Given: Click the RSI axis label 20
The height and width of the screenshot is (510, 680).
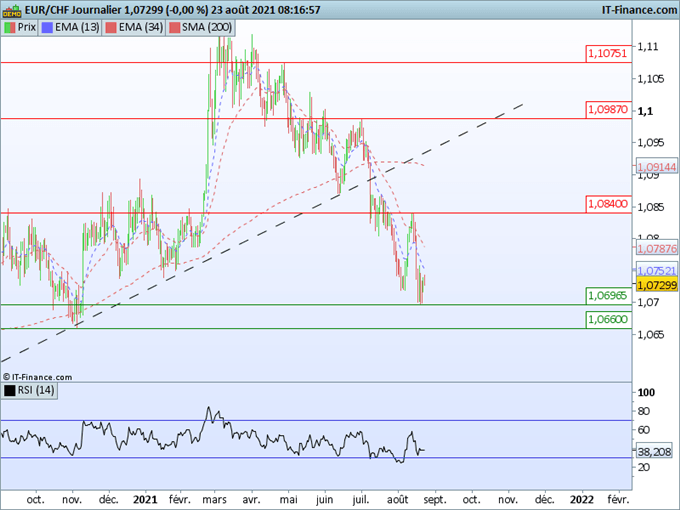Looking at the screenshot, I should (644, 468).
